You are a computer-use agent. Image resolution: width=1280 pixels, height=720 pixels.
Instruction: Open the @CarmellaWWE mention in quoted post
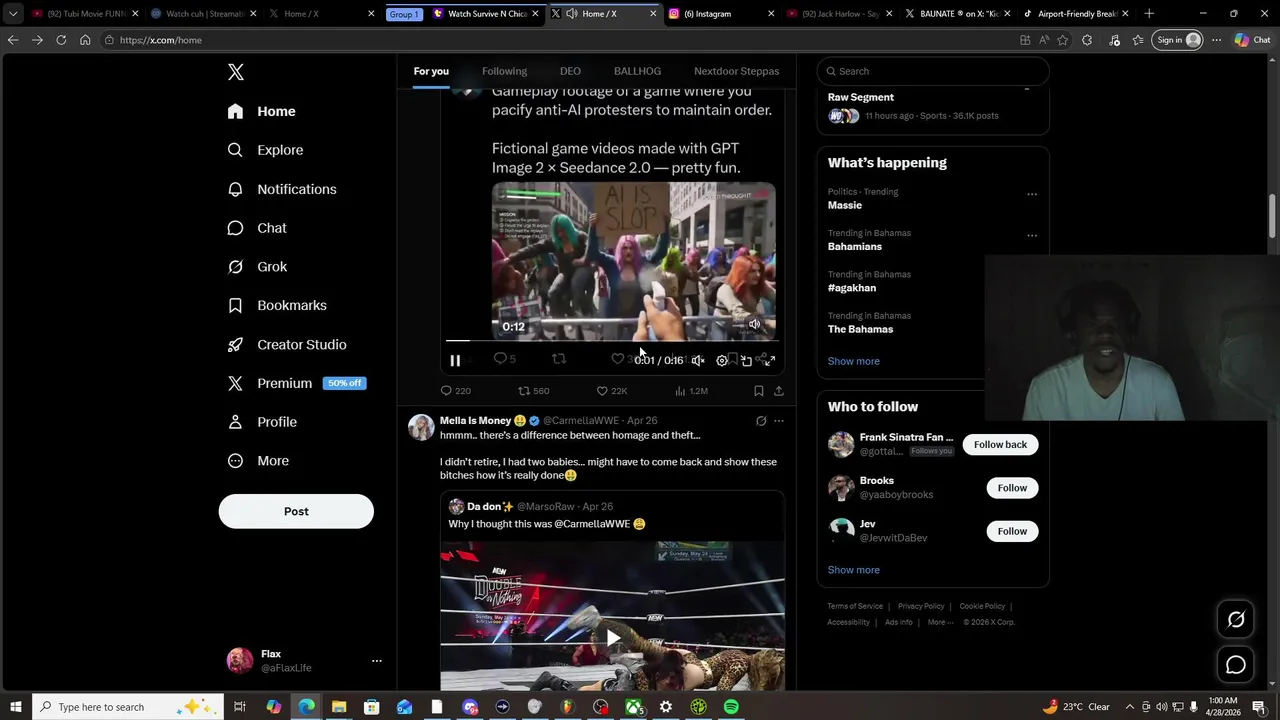point(592,524)
